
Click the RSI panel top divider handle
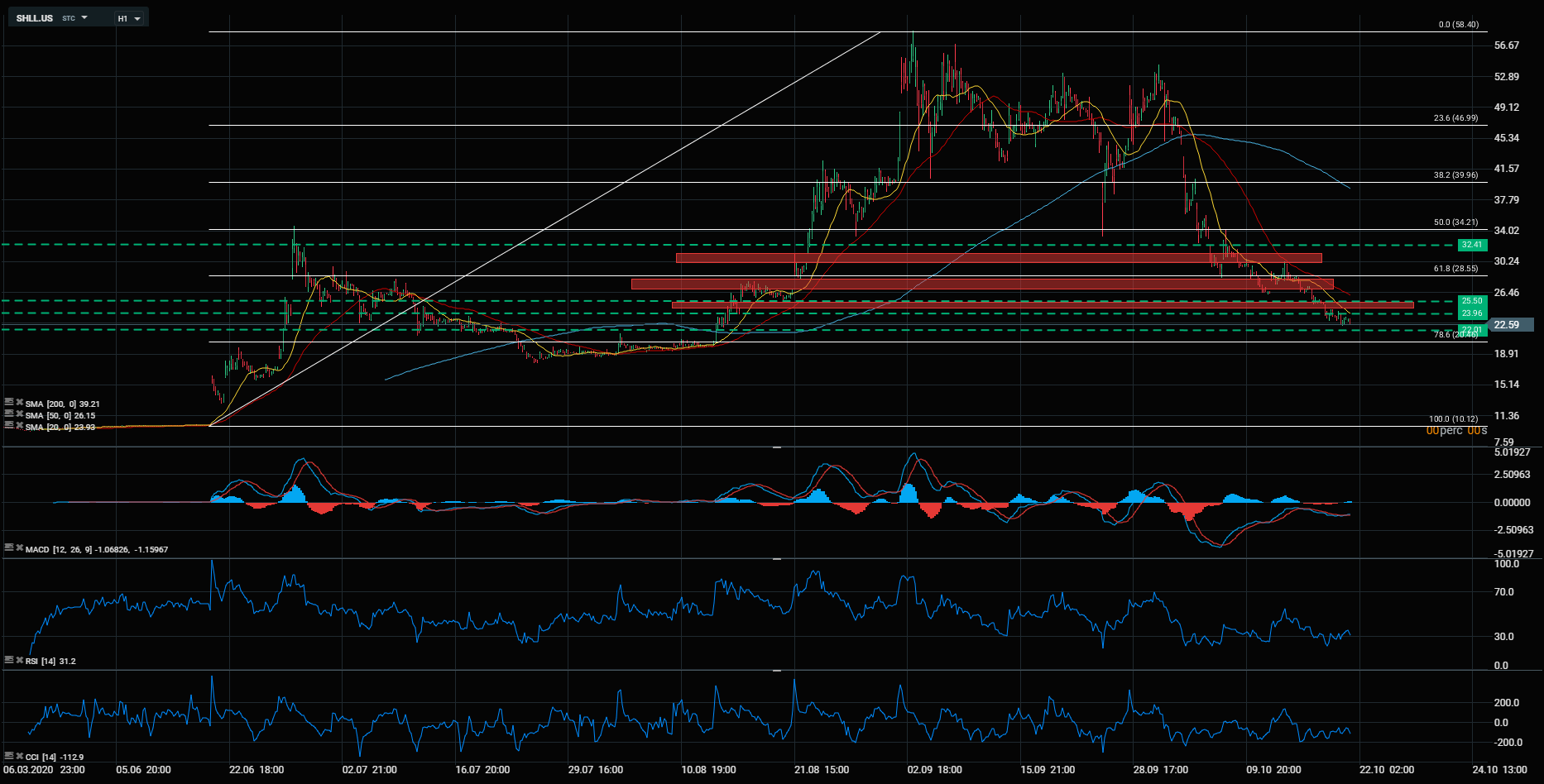(x=777, y=559)
